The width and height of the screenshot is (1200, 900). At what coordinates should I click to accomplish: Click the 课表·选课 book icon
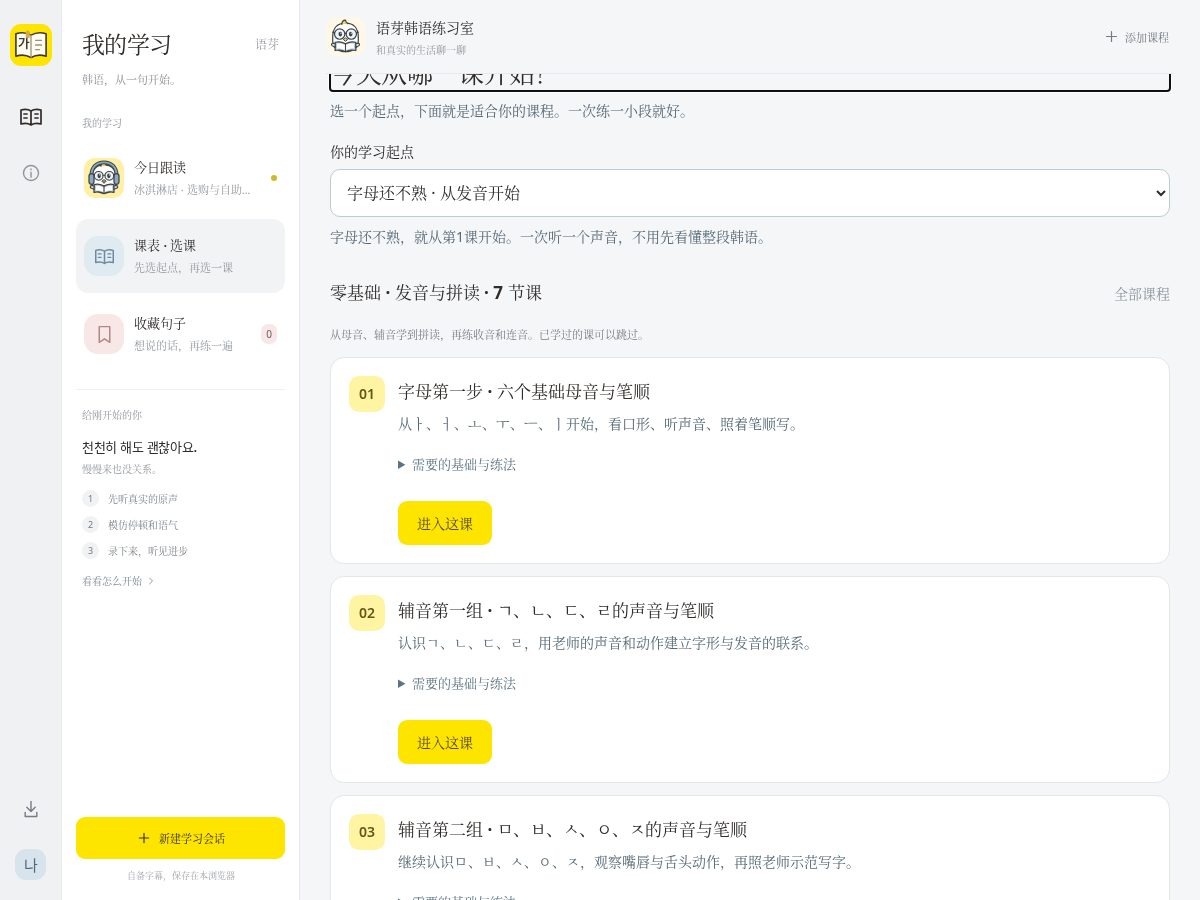[104, 256]
